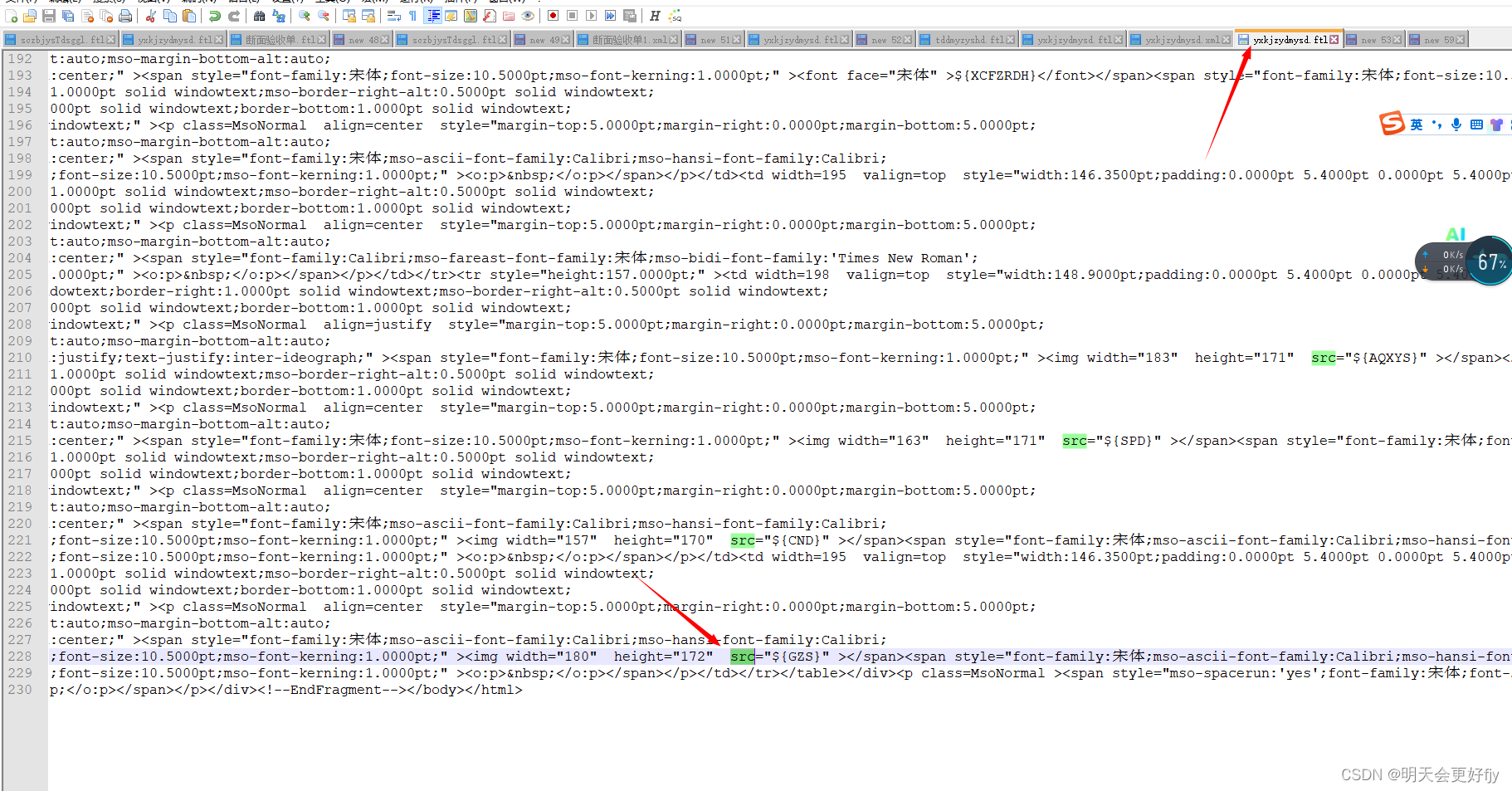Image resolution: width=1512 pixels, height=791 pixels.
Task: Click the bold H toolbar icon
Action: coord(655,16)
